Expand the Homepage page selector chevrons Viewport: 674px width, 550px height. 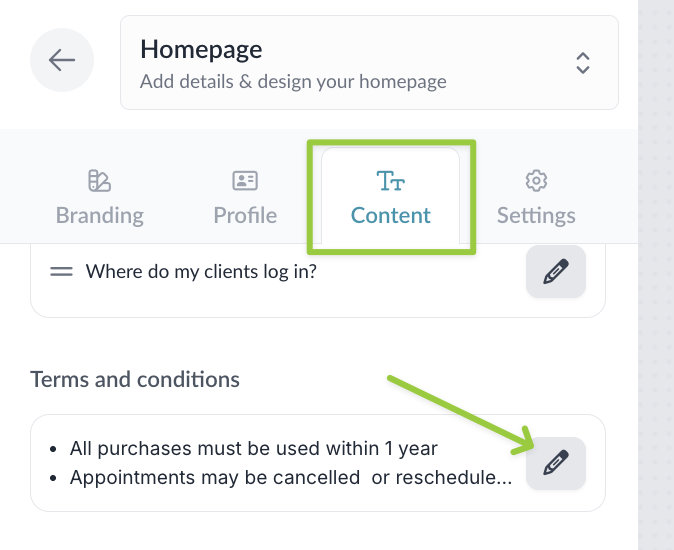tap(583, 63)
